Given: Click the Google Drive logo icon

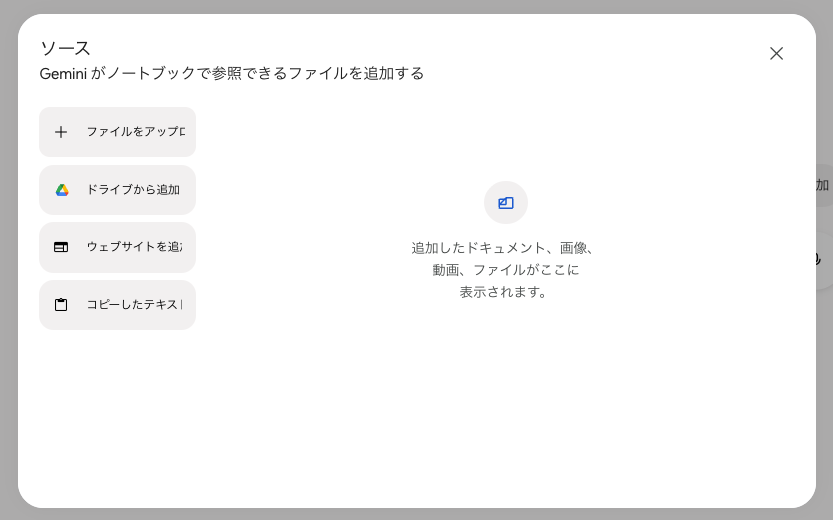Looking at the screenshot, I should pyautogui.click(x=62, y=190).
